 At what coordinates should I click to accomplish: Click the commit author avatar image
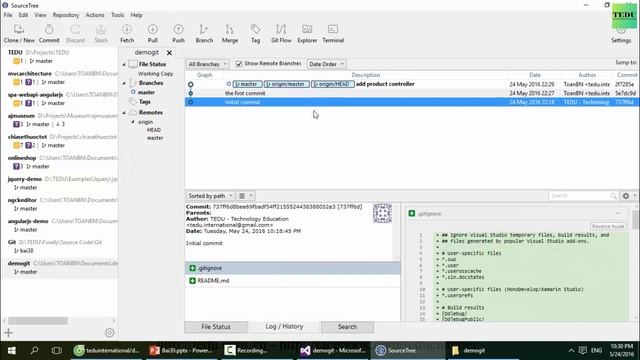[382, 213]
